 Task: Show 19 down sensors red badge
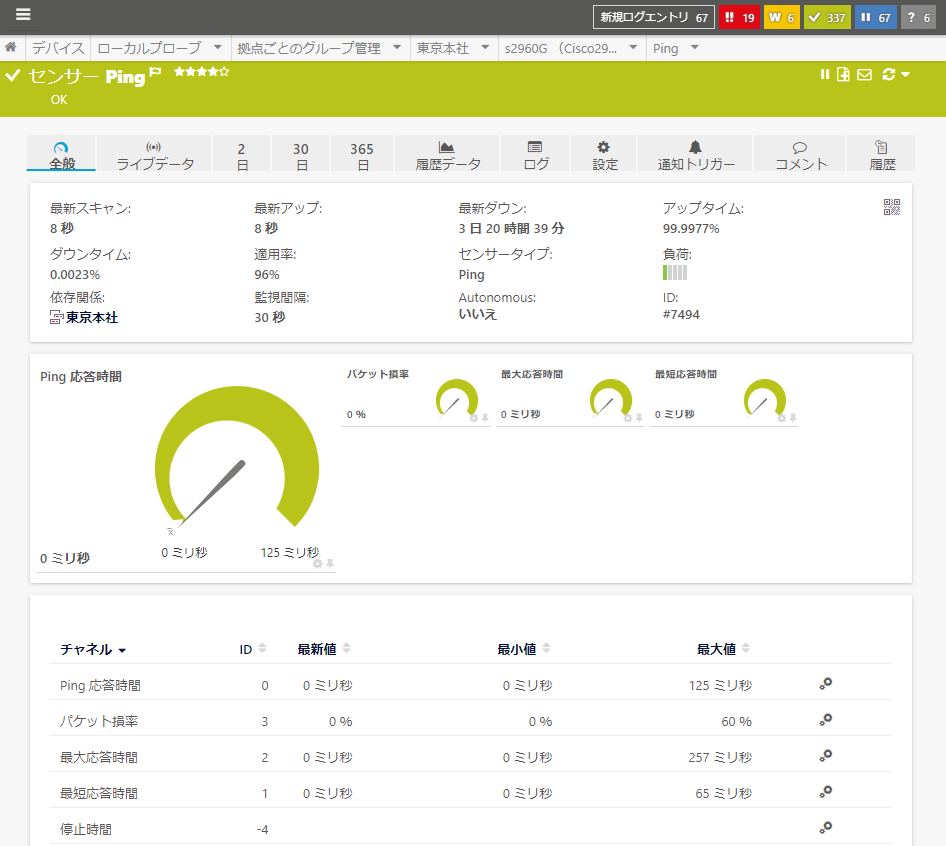coord(739,17)
